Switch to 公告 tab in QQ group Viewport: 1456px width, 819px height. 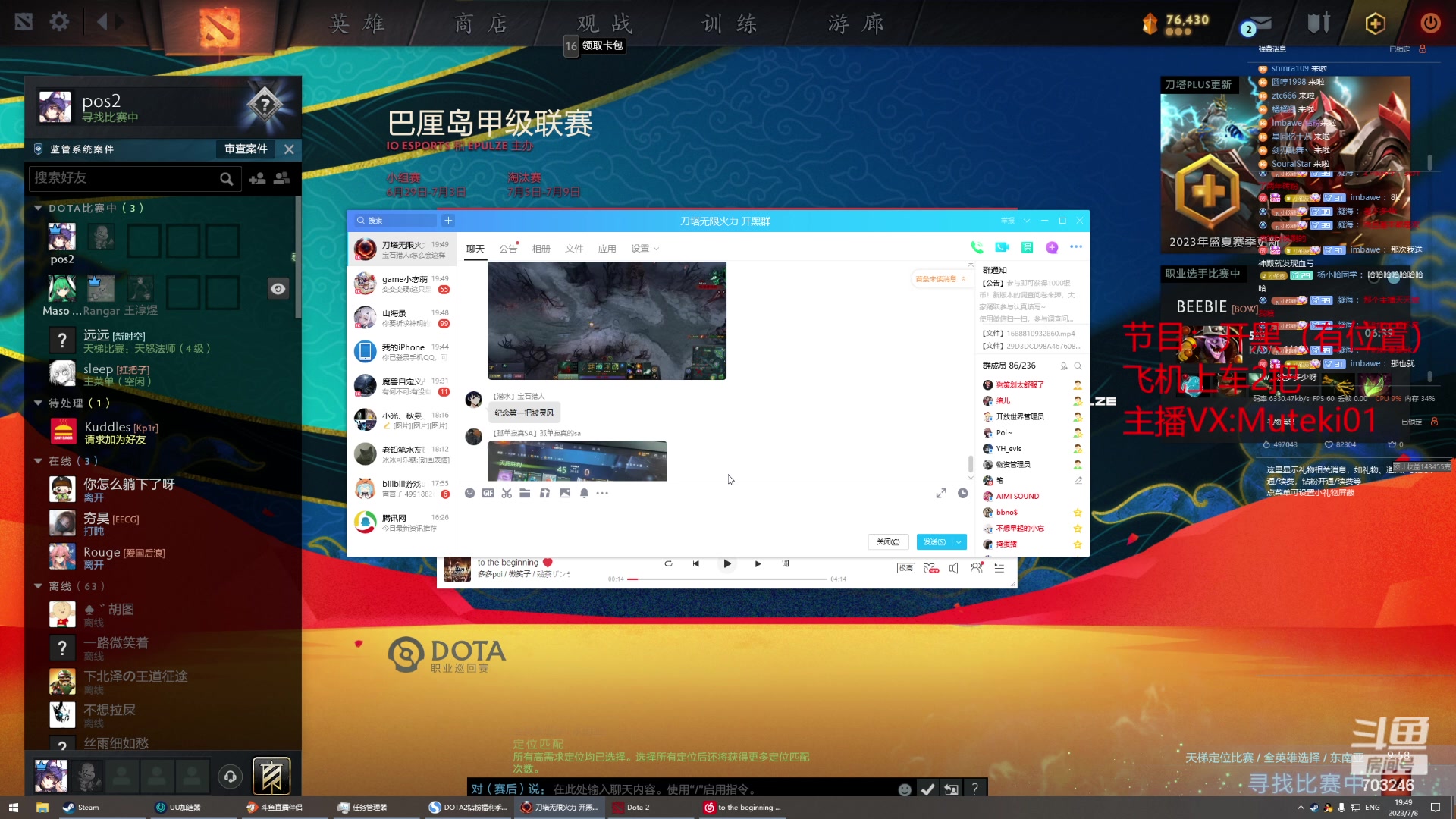(x=508, y=249)
